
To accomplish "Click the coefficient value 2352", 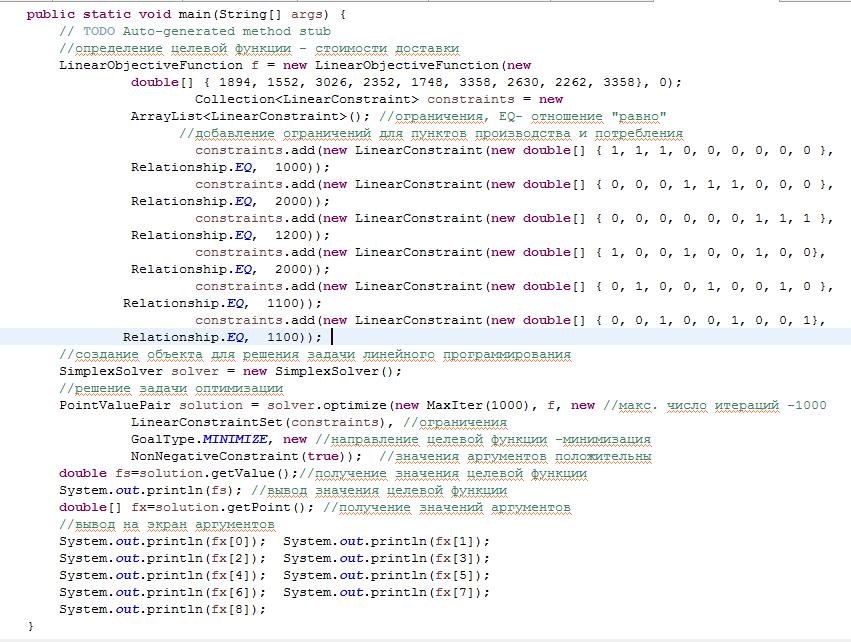I will tap(379, 82).
